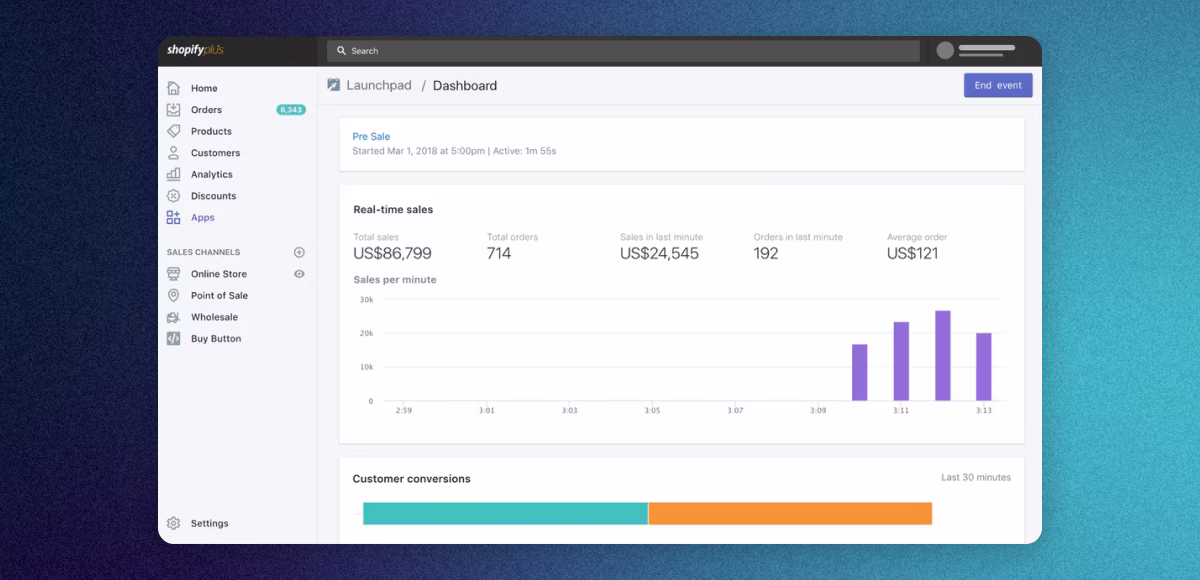
Task: Go to Customers section
Action: (x=216, y=153)
